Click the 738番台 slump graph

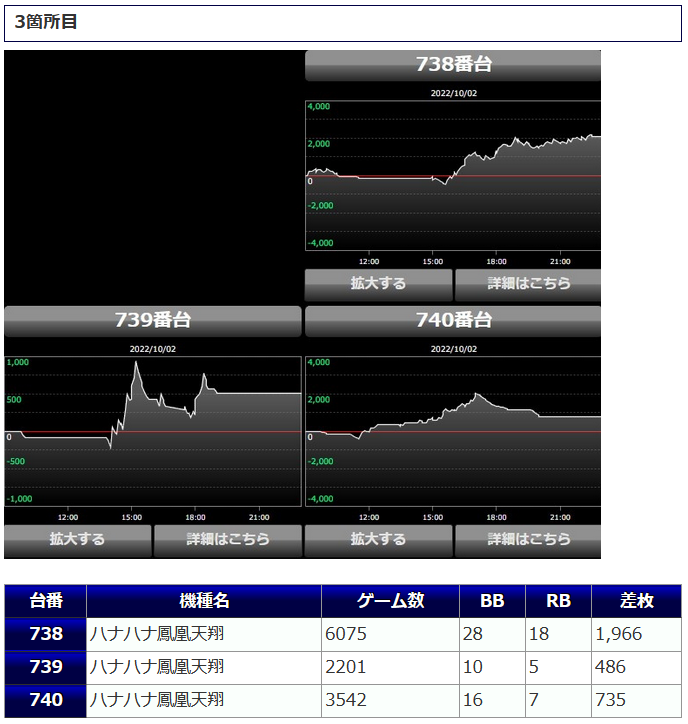coord(453,175)
